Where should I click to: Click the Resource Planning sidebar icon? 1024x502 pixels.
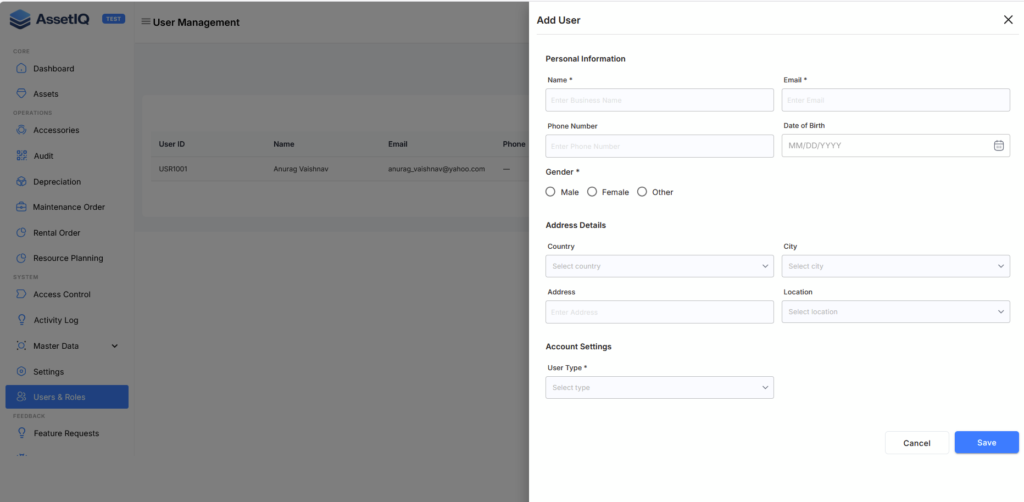21,258
